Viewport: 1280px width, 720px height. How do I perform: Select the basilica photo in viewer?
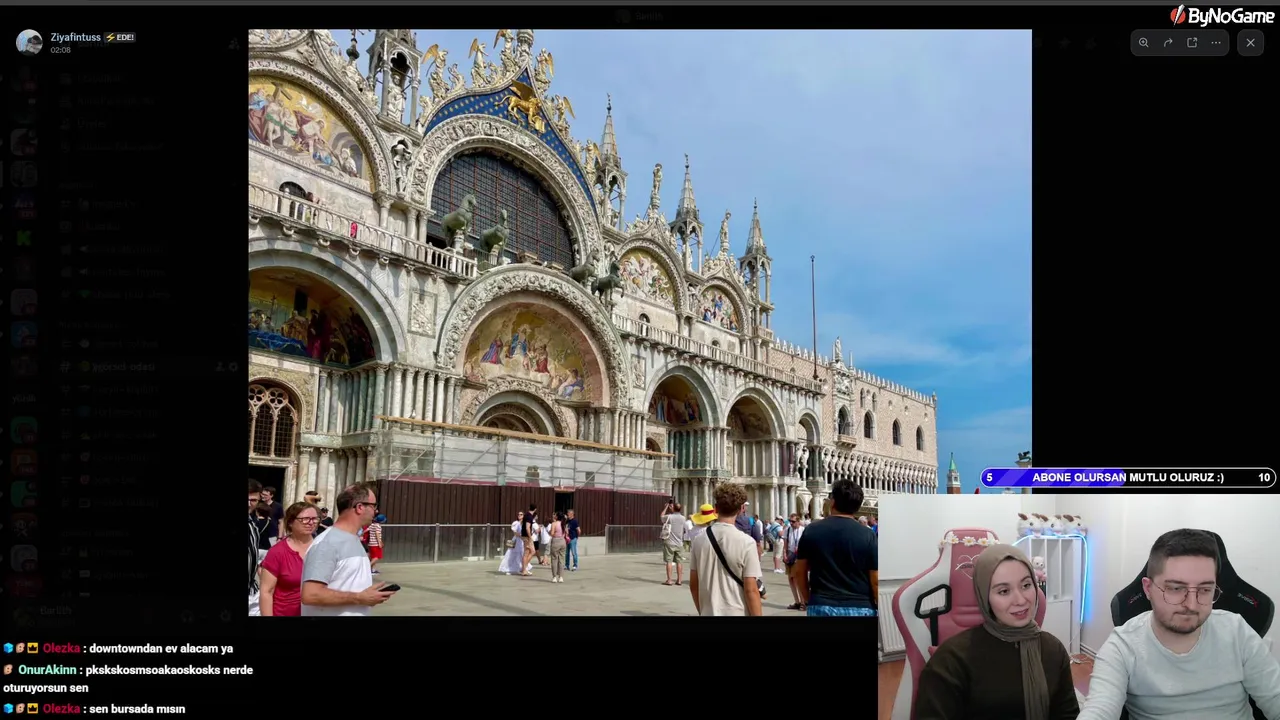coord(640,322)
